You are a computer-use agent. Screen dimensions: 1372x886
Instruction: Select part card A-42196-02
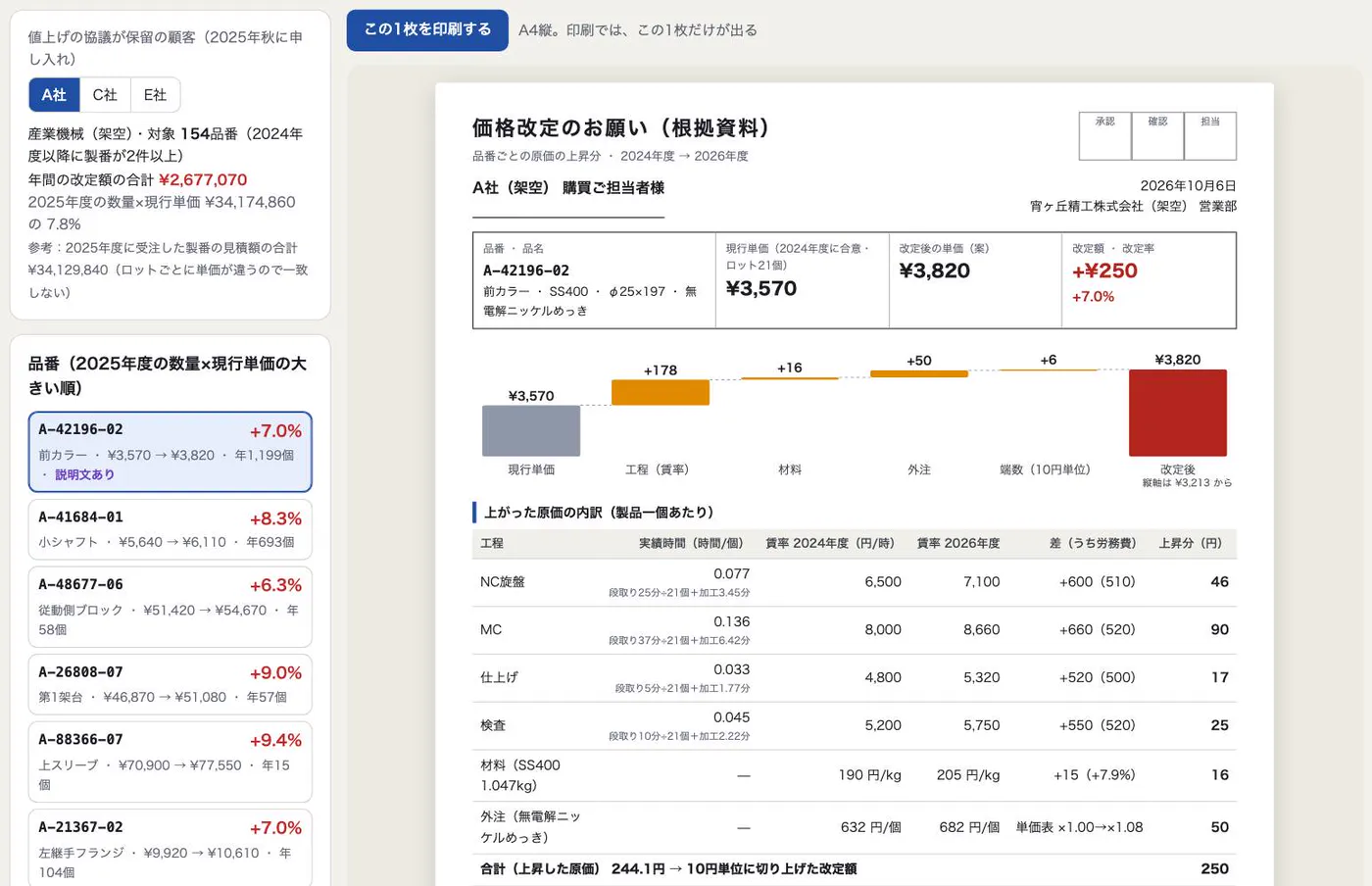tap(171, 452)
